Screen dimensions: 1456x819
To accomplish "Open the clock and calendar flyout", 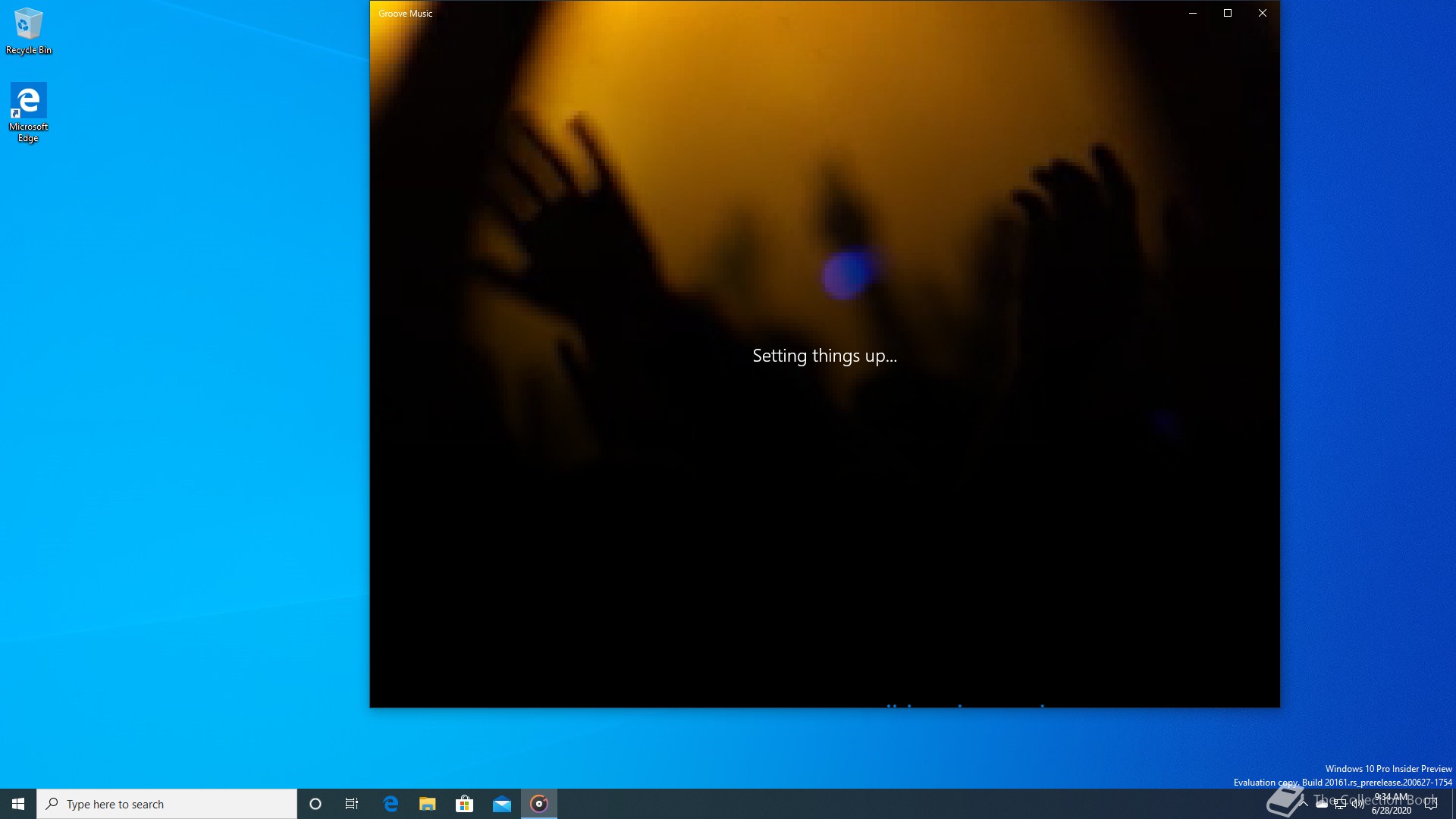I will click(x=1392, y=804).
